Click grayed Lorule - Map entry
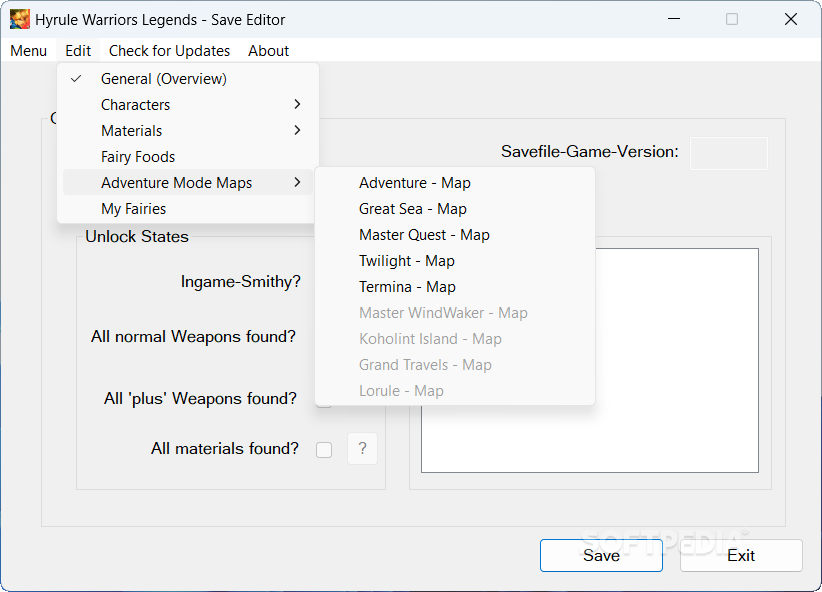 tap(455, 391)
